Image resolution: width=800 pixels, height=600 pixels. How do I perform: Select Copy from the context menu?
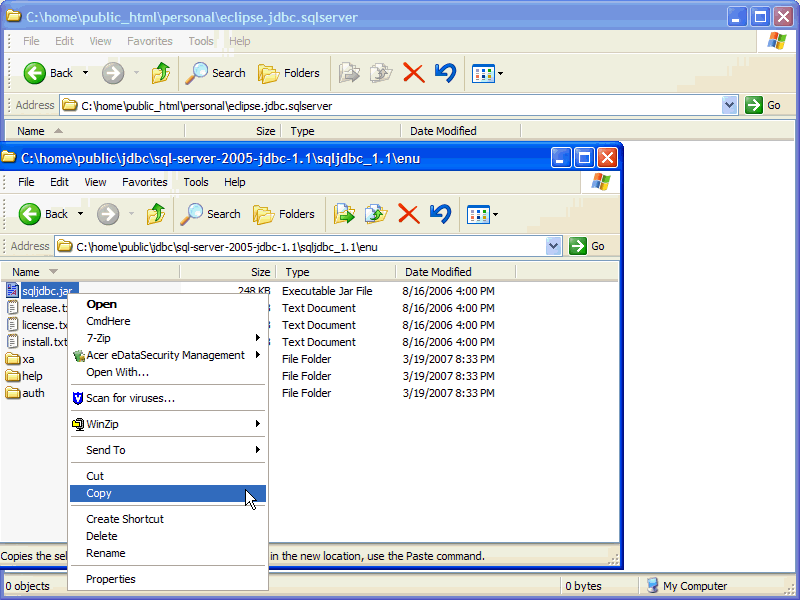pyautogui.click(x=99, y=493)
